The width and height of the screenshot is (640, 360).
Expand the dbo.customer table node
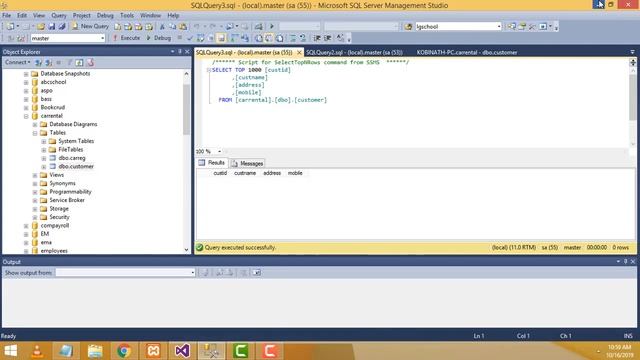coord(44,167)
